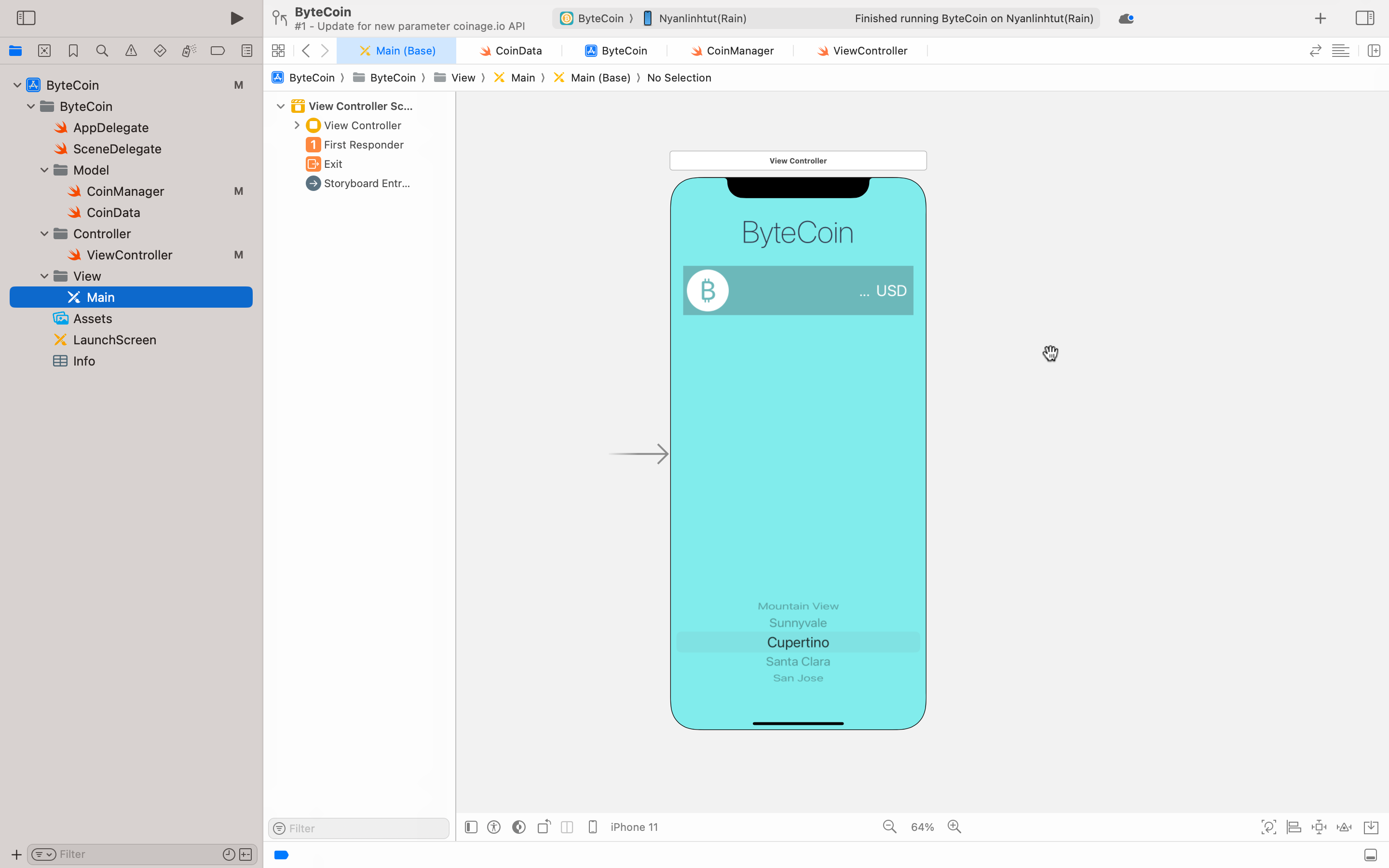Toggle the inspector panel visibility
The width and height of the screenshot is (1389, 868).
[x=1365, y=18]
